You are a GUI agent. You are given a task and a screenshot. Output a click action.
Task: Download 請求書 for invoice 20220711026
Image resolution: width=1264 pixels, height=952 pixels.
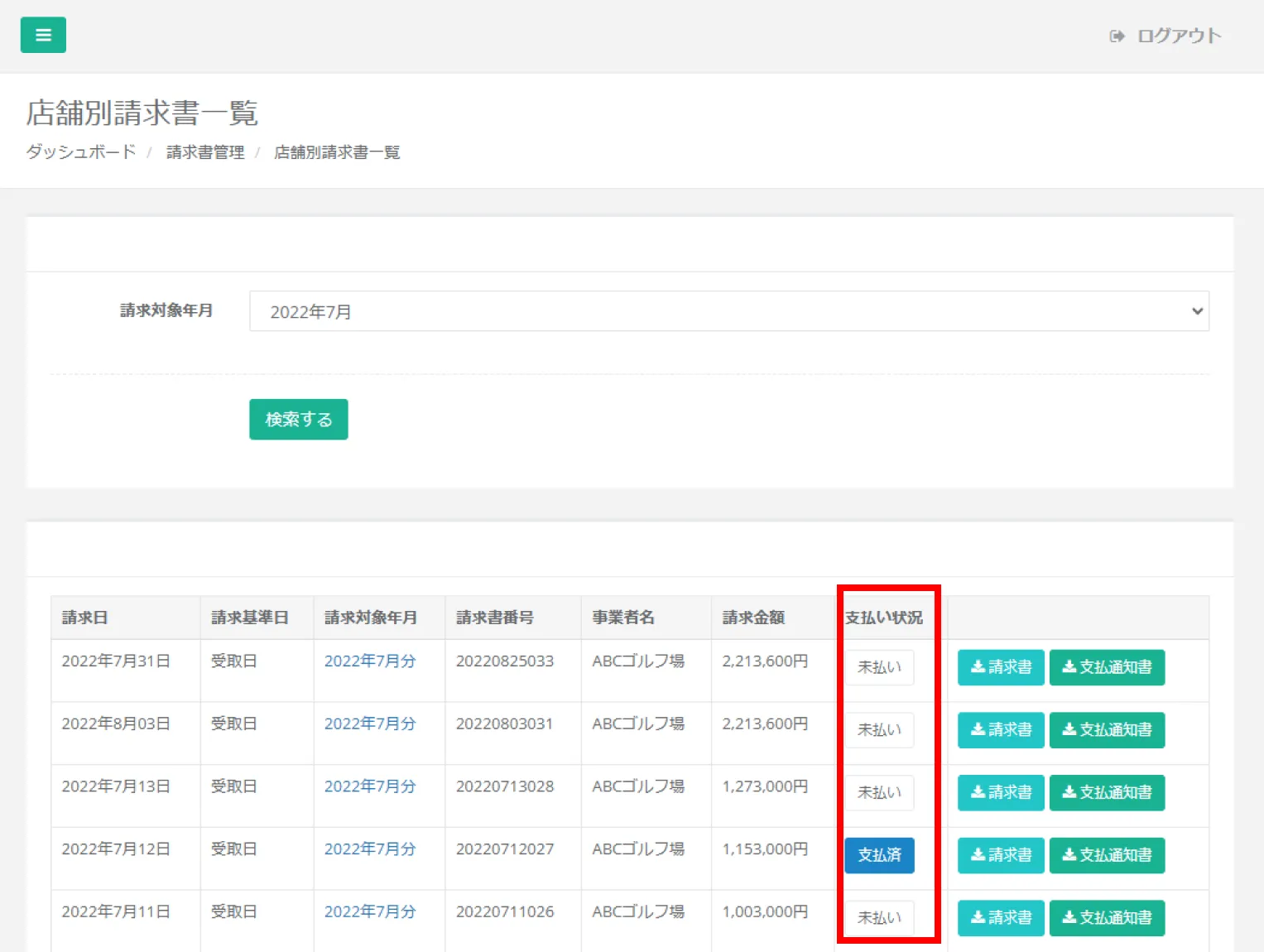(x=1001, y=918)
